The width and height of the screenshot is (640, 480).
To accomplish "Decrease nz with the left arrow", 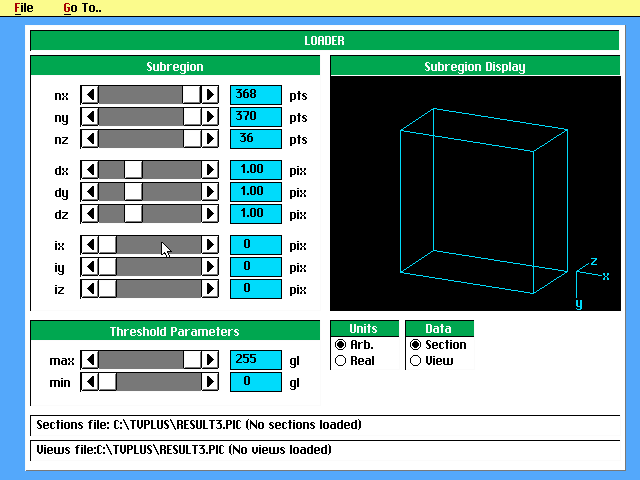I will click(x=90, y=139).
